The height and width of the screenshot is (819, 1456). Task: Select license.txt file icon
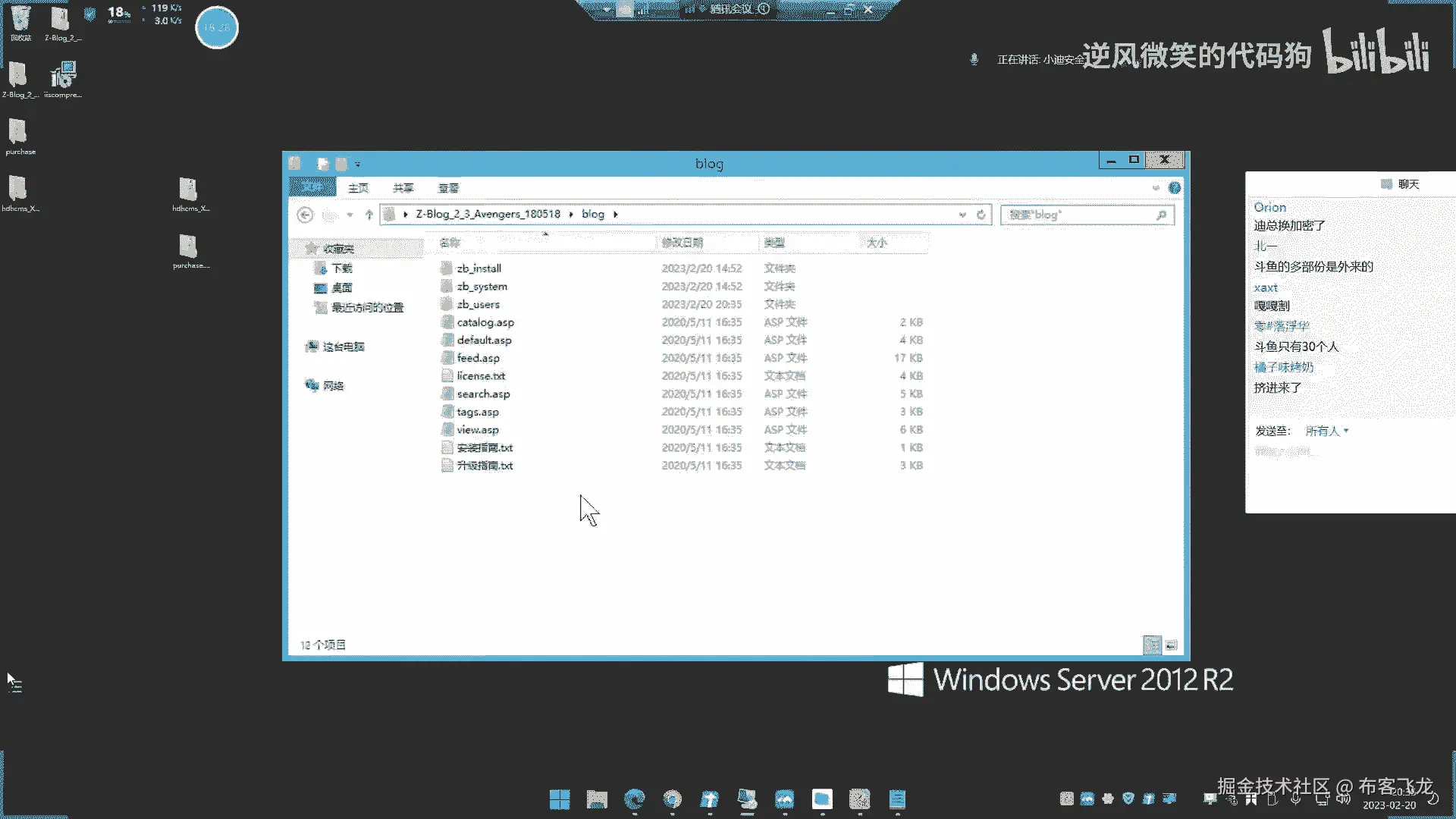(x=447, y=376)
